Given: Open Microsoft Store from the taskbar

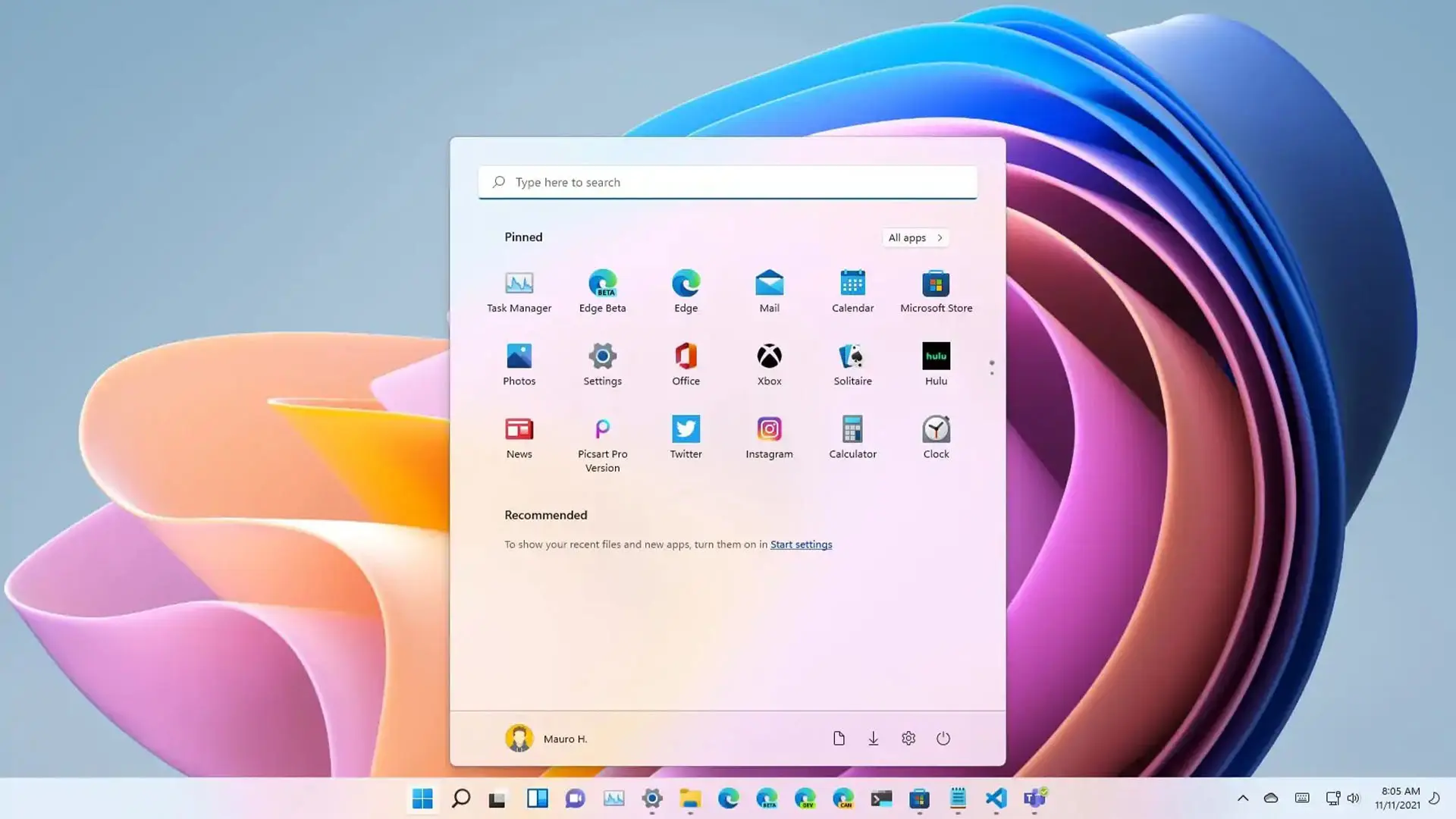Looking at the screenshot, I should click(x=919, y=798).
